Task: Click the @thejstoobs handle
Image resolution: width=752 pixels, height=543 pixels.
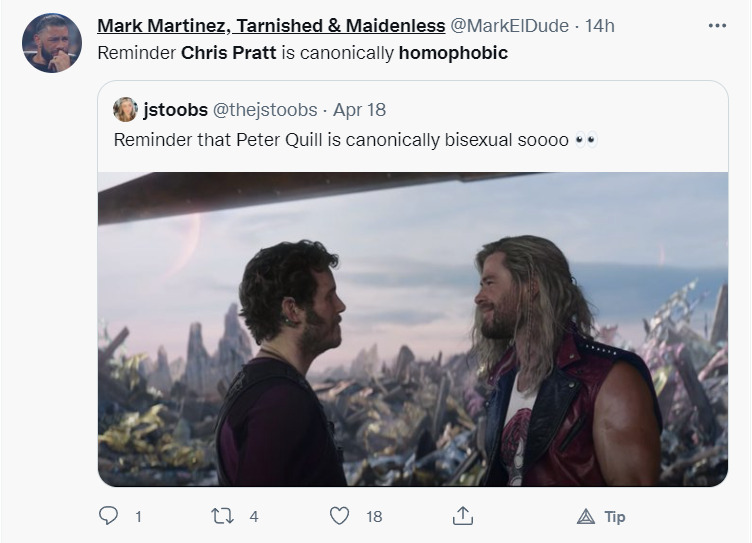Action: tap(264, 109)
